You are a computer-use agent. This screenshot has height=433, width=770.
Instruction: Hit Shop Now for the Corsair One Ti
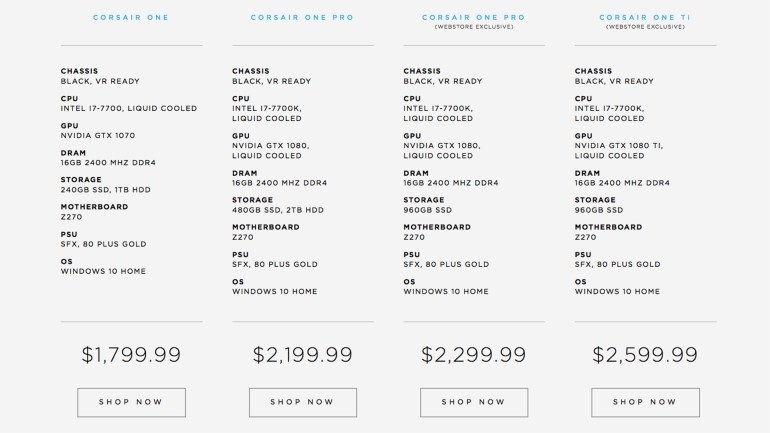click(x=645, y=402)
